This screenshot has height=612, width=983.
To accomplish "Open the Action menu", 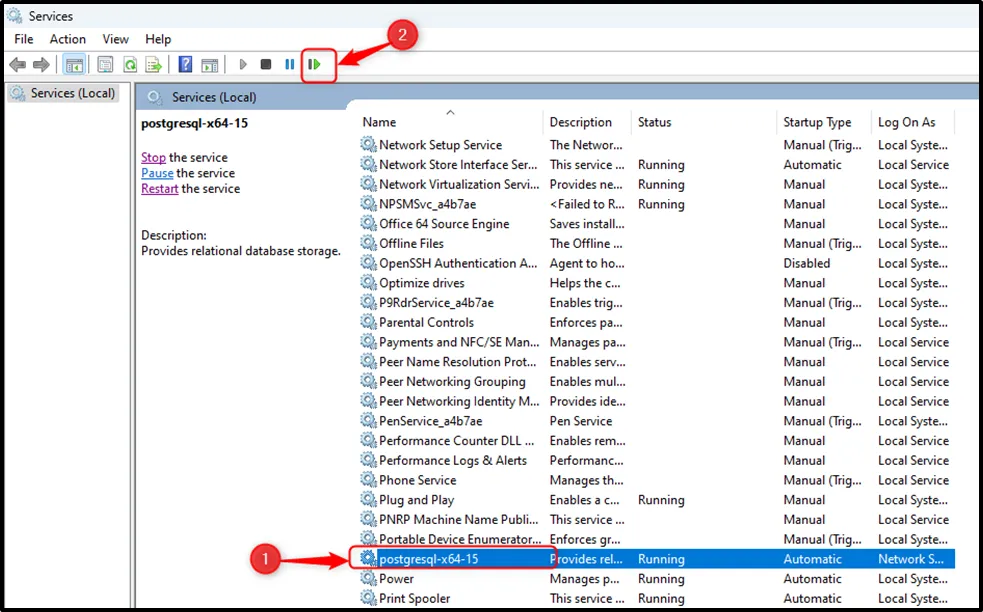I will [x=68, y=39].
